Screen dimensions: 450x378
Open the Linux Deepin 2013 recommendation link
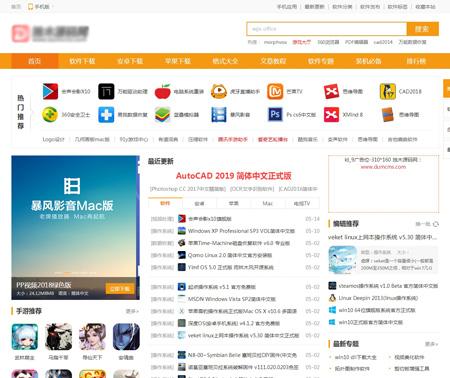[x=378, y=298]
